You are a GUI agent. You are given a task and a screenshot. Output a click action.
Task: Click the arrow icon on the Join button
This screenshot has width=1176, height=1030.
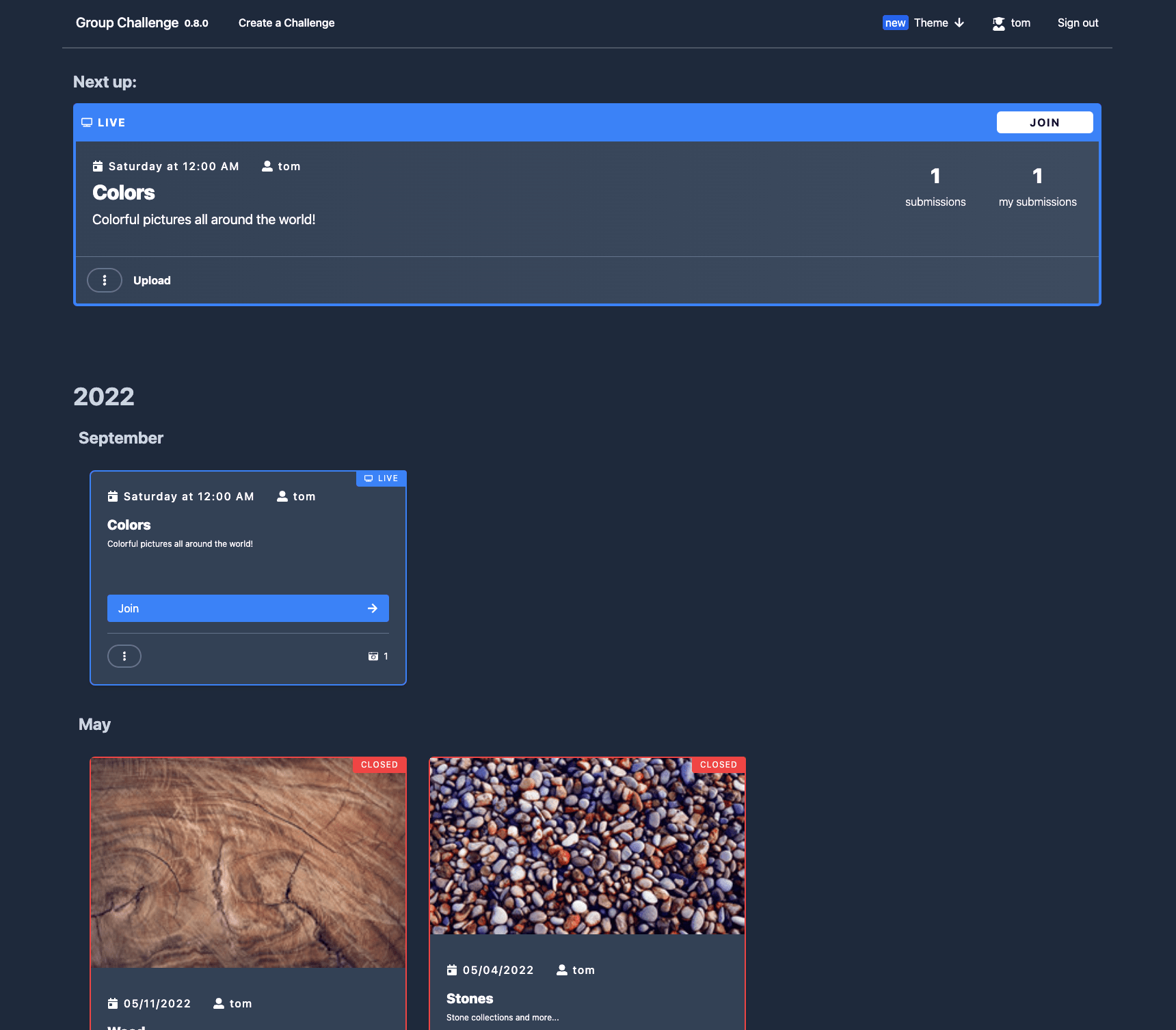tap(373, 608)
